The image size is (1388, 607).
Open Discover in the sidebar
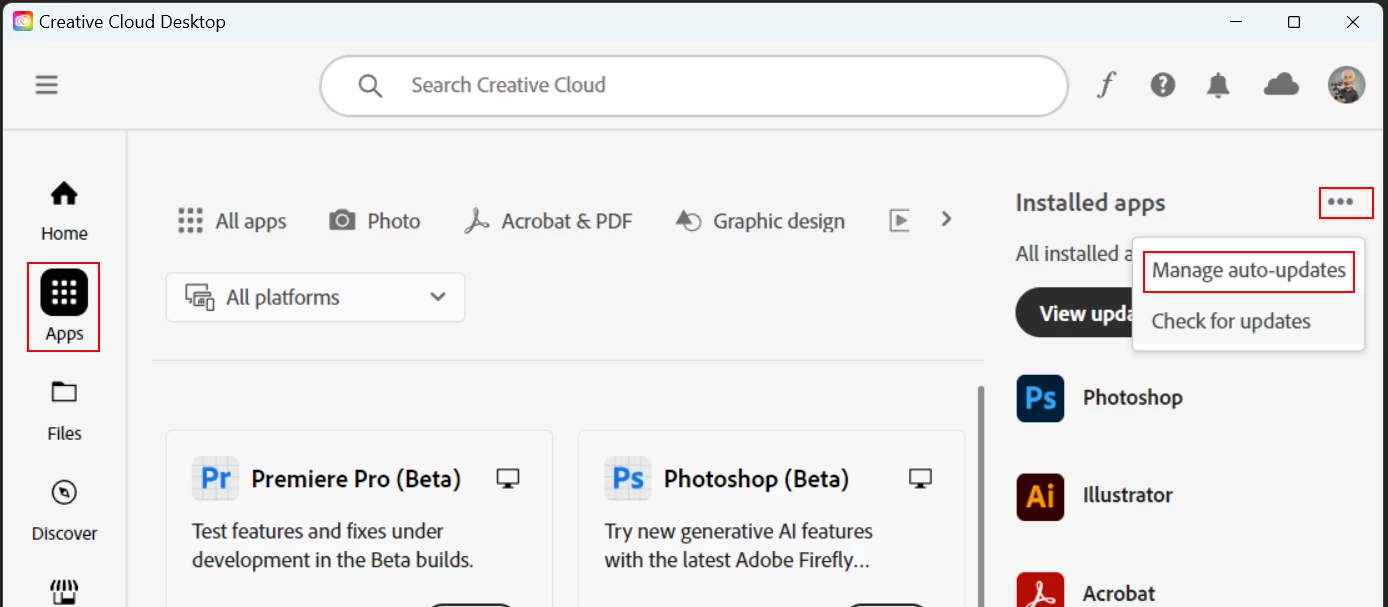[64, 511]
